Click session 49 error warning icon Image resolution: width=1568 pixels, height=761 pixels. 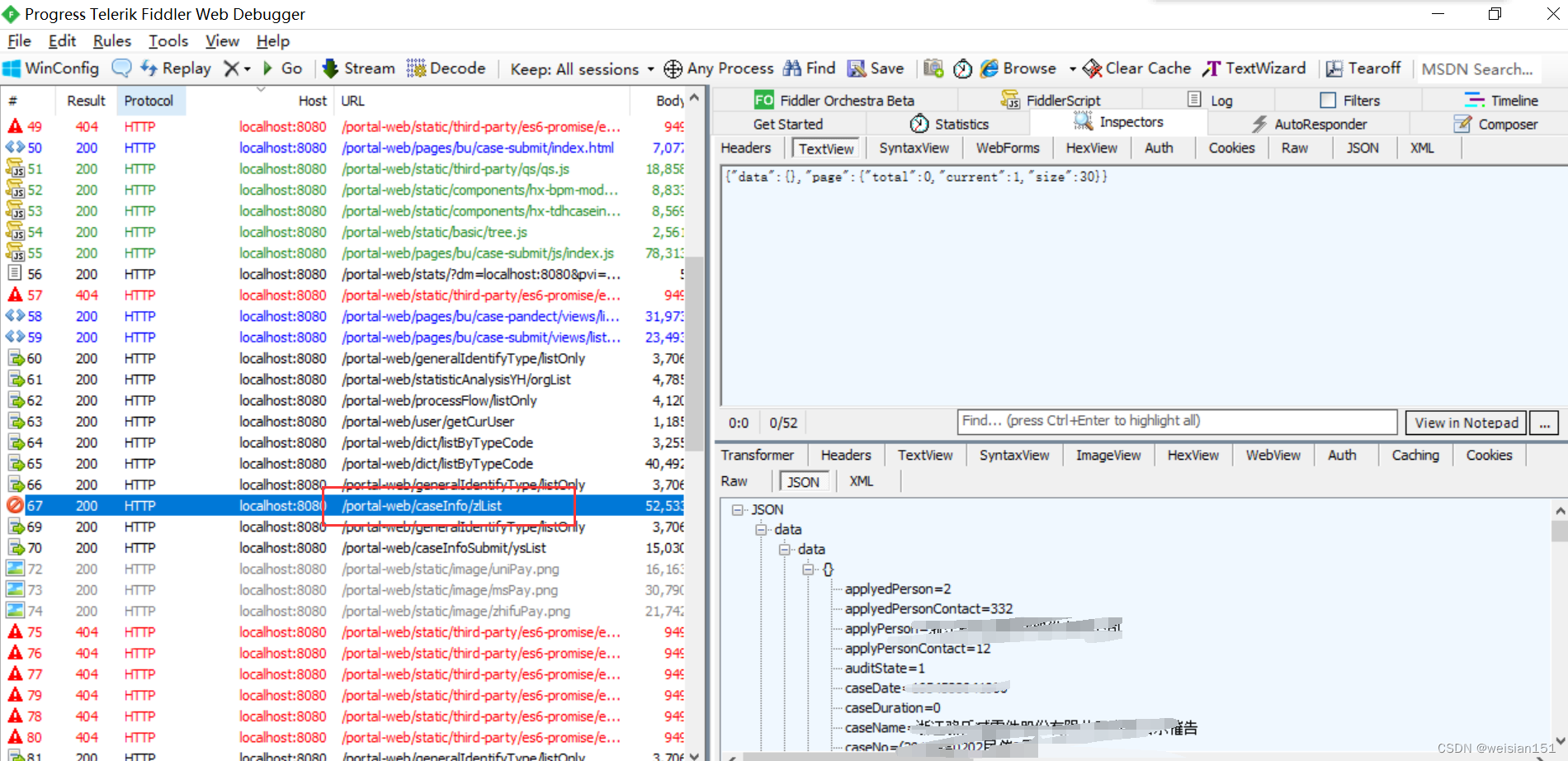tap(15, 126)
